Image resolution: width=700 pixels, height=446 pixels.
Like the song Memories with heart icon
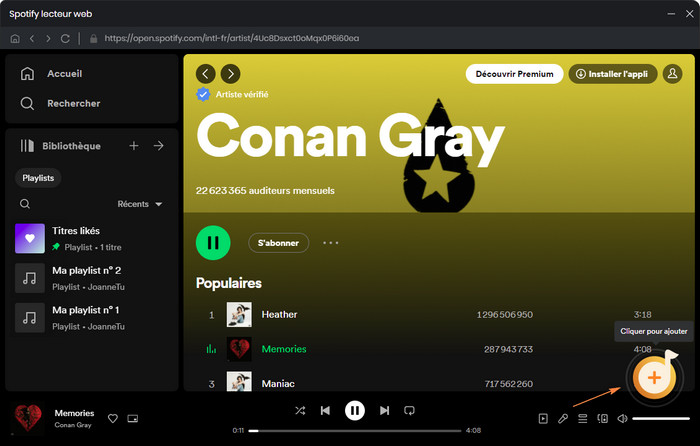[113, 418]
